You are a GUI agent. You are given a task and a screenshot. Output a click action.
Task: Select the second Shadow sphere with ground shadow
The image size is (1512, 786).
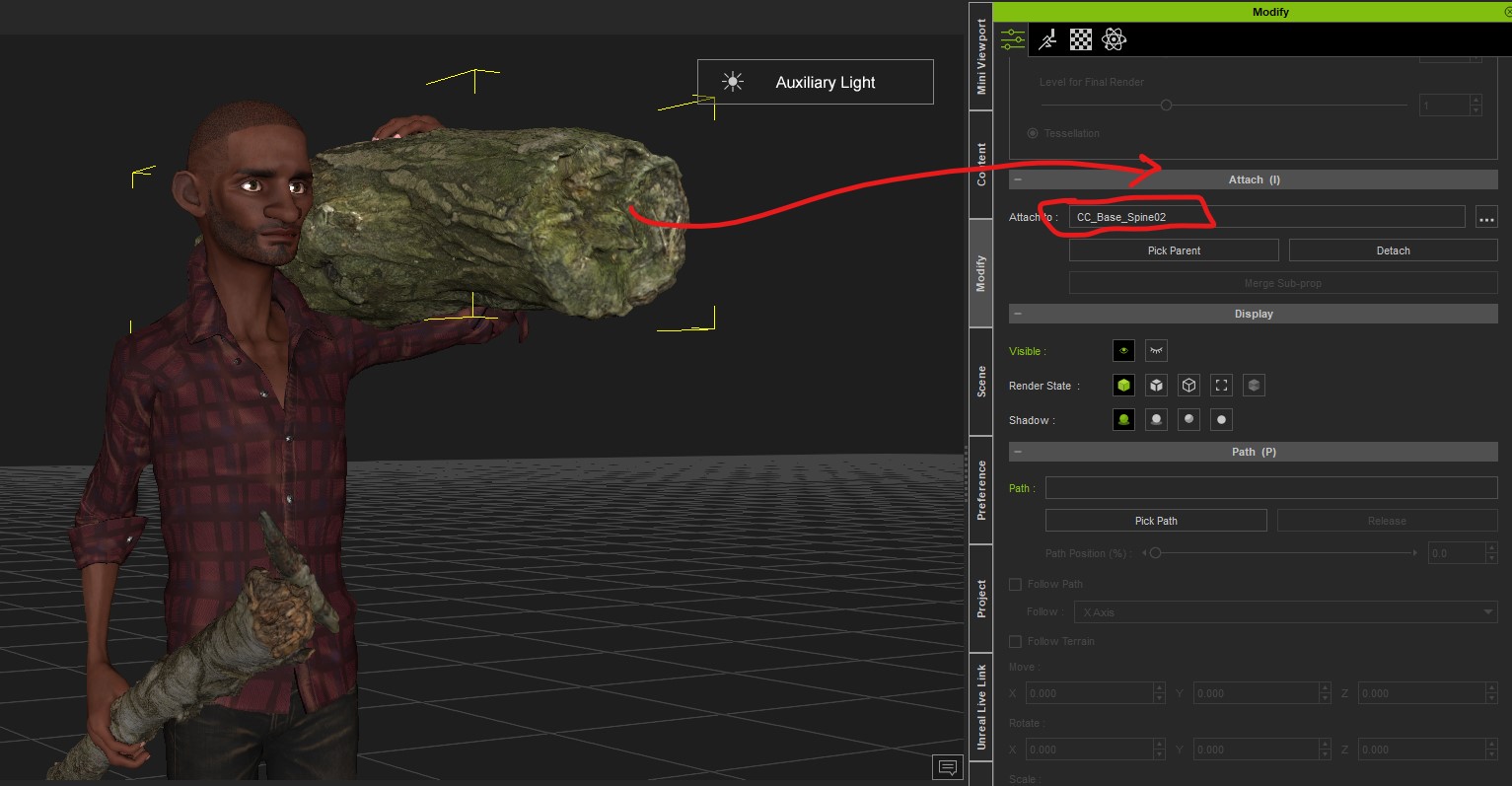pos(1156,420)
